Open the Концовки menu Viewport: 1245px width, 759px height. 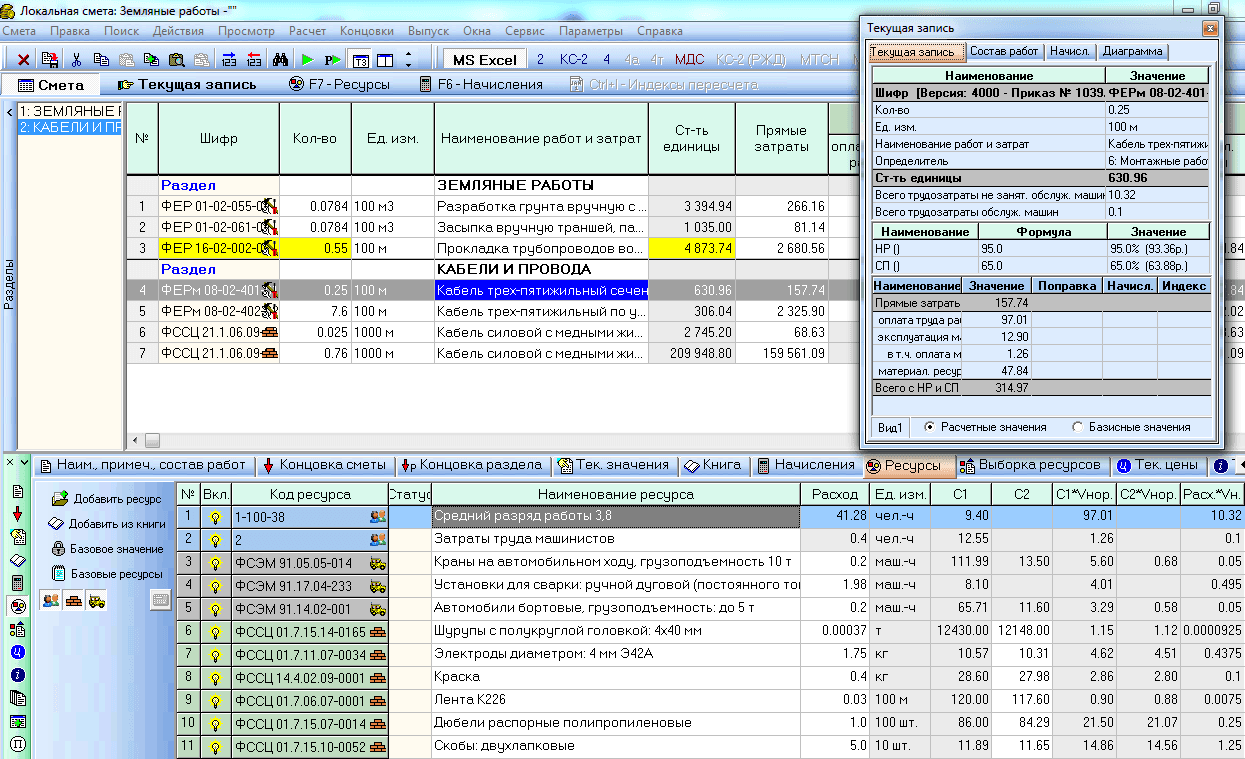(366, 31)
